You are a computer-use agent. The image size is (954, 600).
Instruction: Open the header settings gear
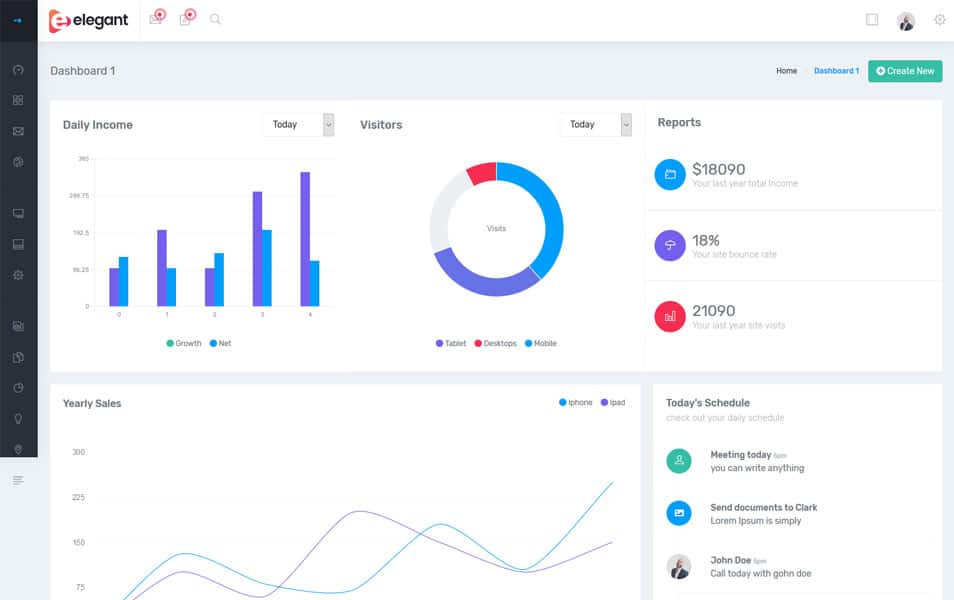(938, 19)
